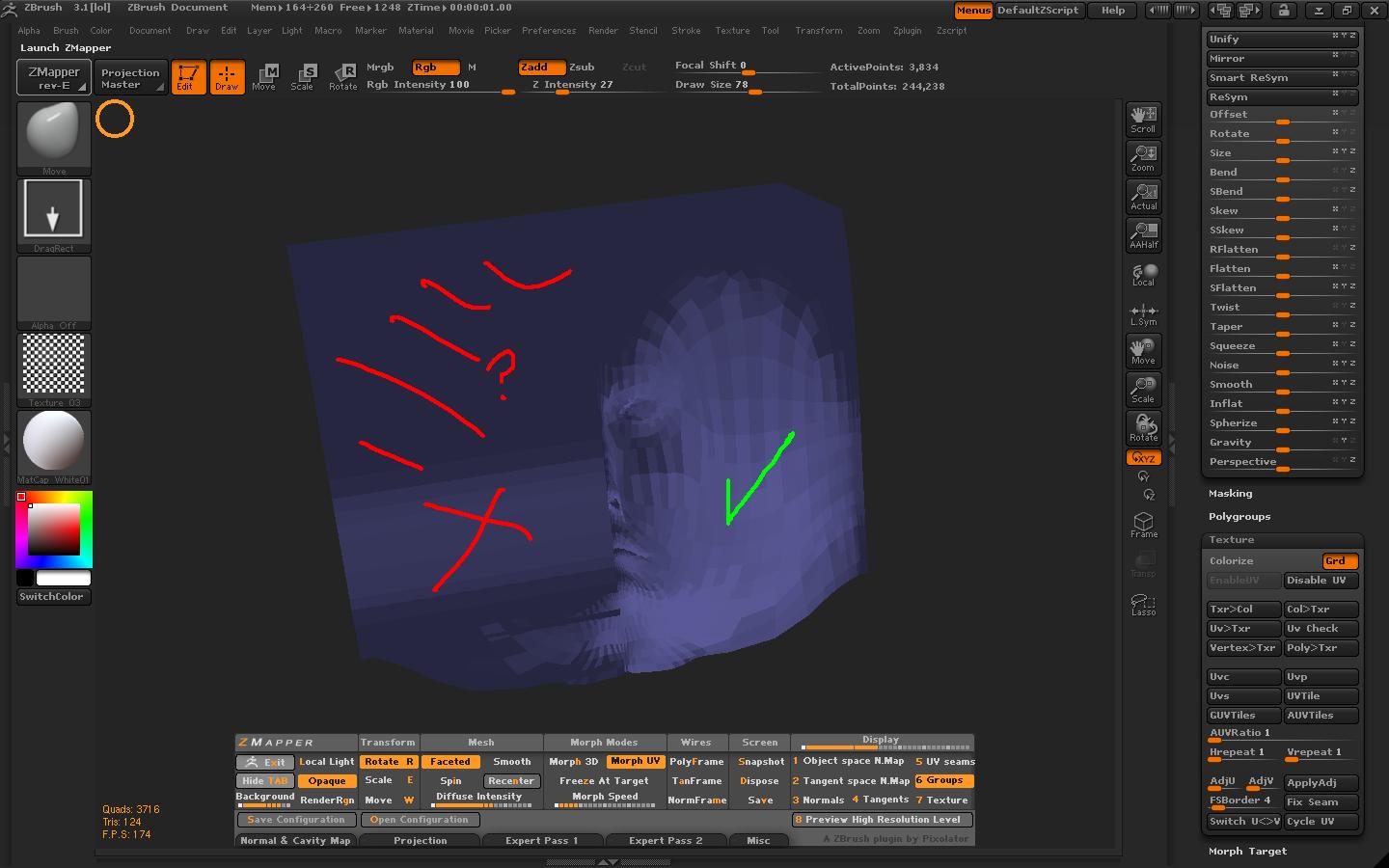The height and width of the screenshot is (868, 1389).
Task: Expand the Polygroups section
Action: click(x=1239, y=516)
